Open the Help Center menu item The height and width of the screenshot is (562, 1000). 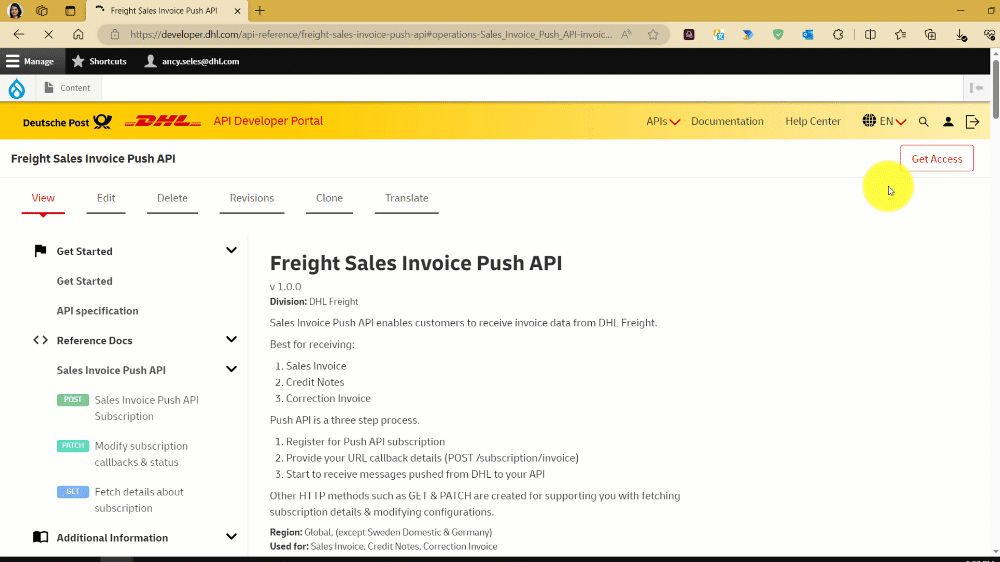coord(812,121)
